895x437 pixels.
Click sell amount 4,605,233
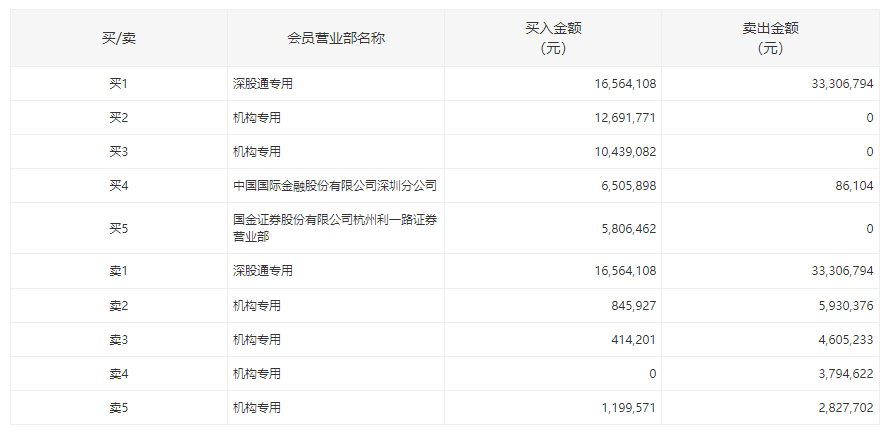845,340
